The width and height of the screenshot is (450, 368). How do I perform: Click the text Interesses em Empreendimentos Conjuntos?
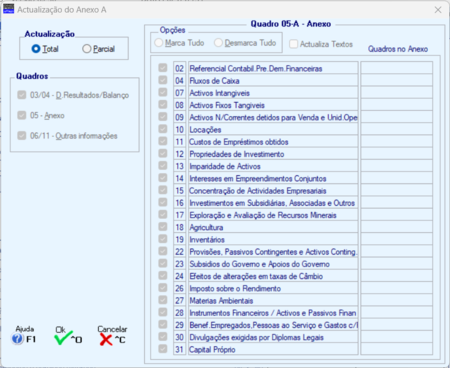(258, 179)
